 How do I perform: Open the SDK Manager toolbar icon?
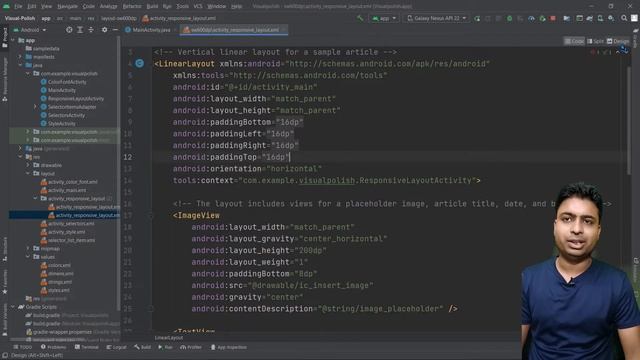pos(611,18)
